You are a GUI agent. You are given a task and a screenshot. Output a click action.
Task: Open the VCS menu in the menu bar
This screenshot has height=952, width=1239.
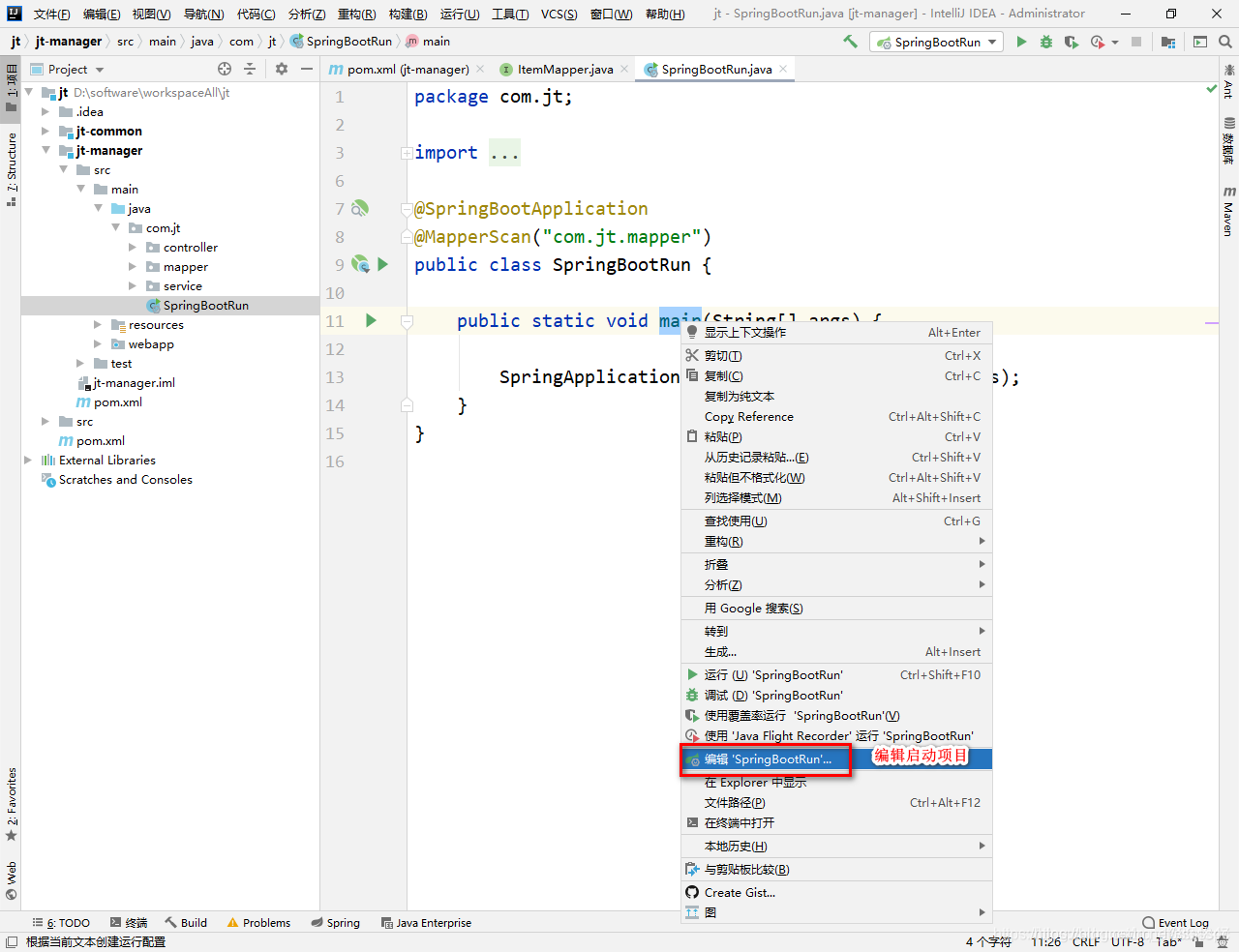(559, 14)
